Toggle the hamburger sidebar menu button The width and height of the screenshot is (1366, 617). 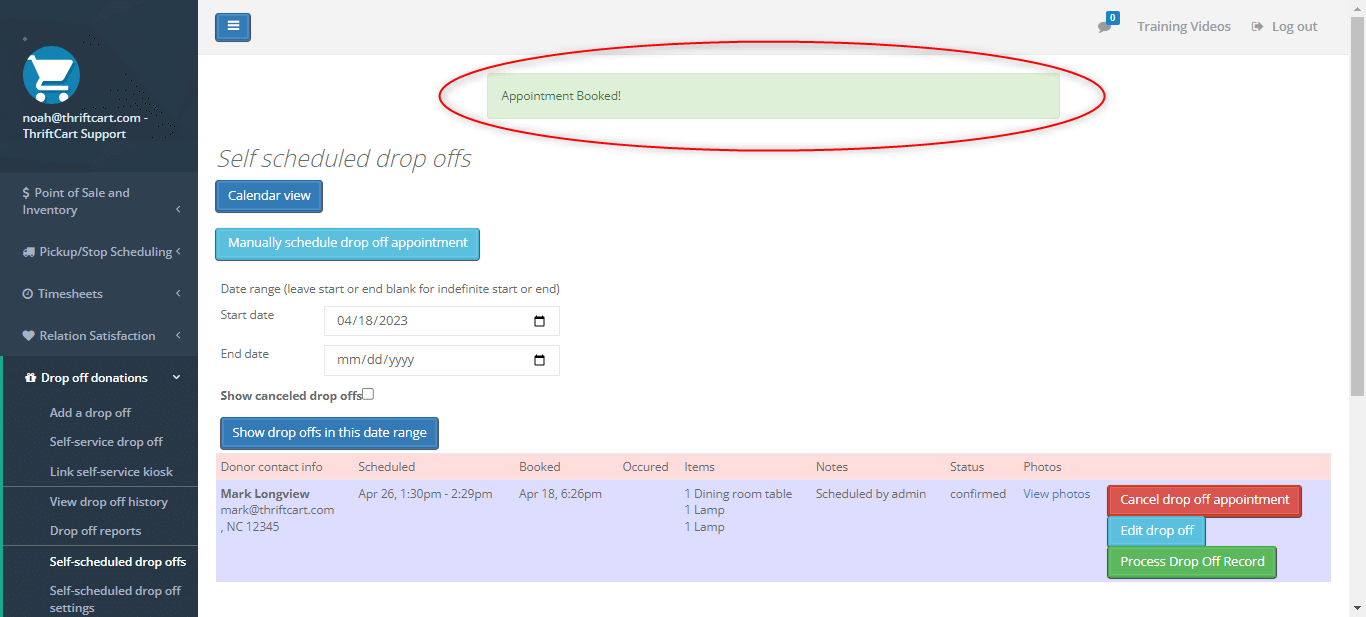click(233, 27)
